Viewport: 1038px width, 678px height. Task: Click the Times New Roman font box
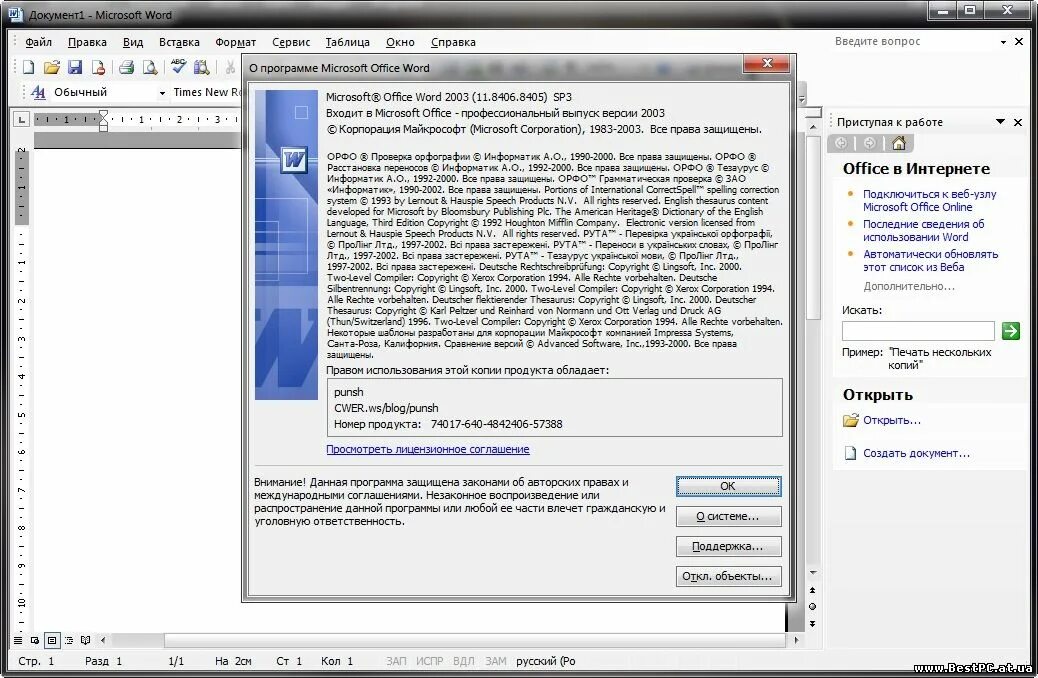click(x=205, y=92)
